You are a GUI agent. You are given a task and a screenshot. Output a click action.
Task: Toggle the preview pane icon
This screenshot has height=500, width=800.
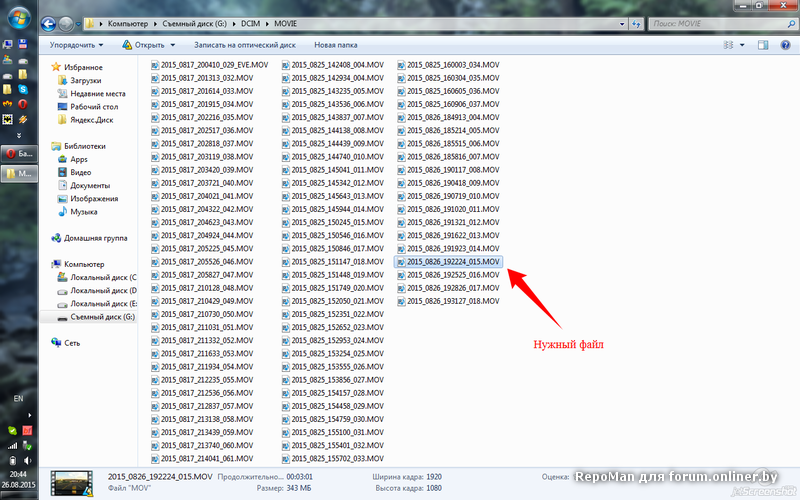click(763, 45)
